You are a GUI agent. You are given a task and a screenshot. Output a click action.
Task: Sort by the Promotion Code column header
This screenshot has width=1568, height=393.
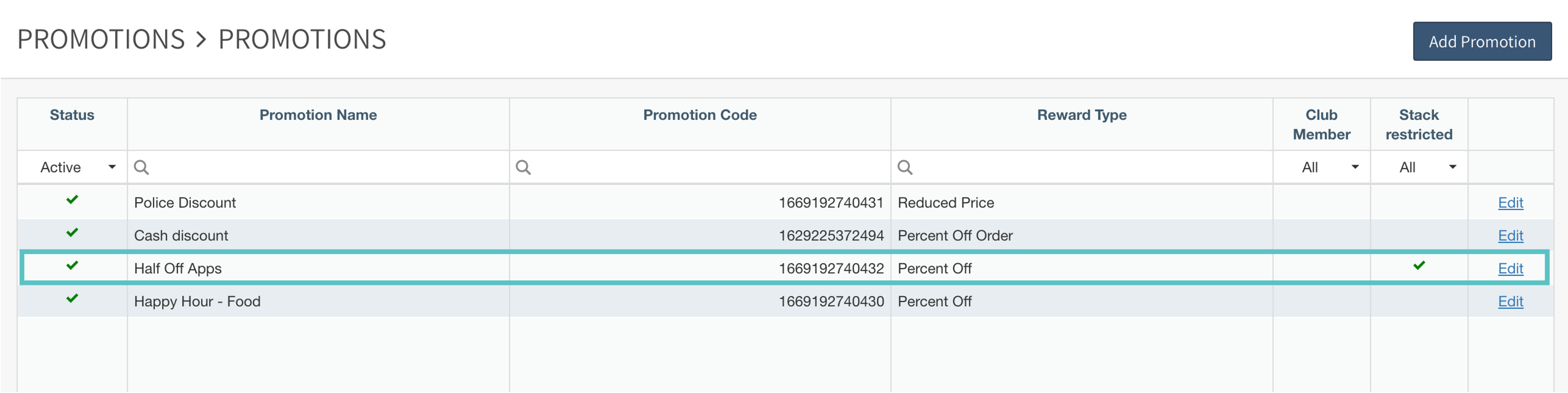click(699, 115)
